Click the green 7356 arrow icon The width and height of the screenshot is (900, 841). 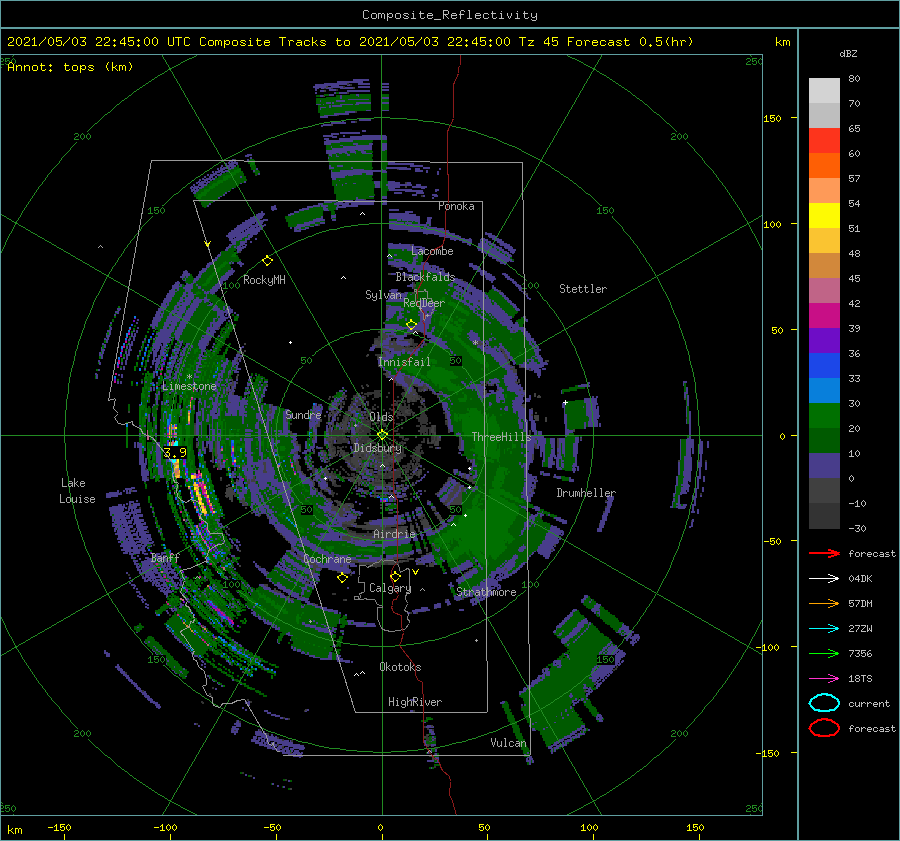point(824,653)
